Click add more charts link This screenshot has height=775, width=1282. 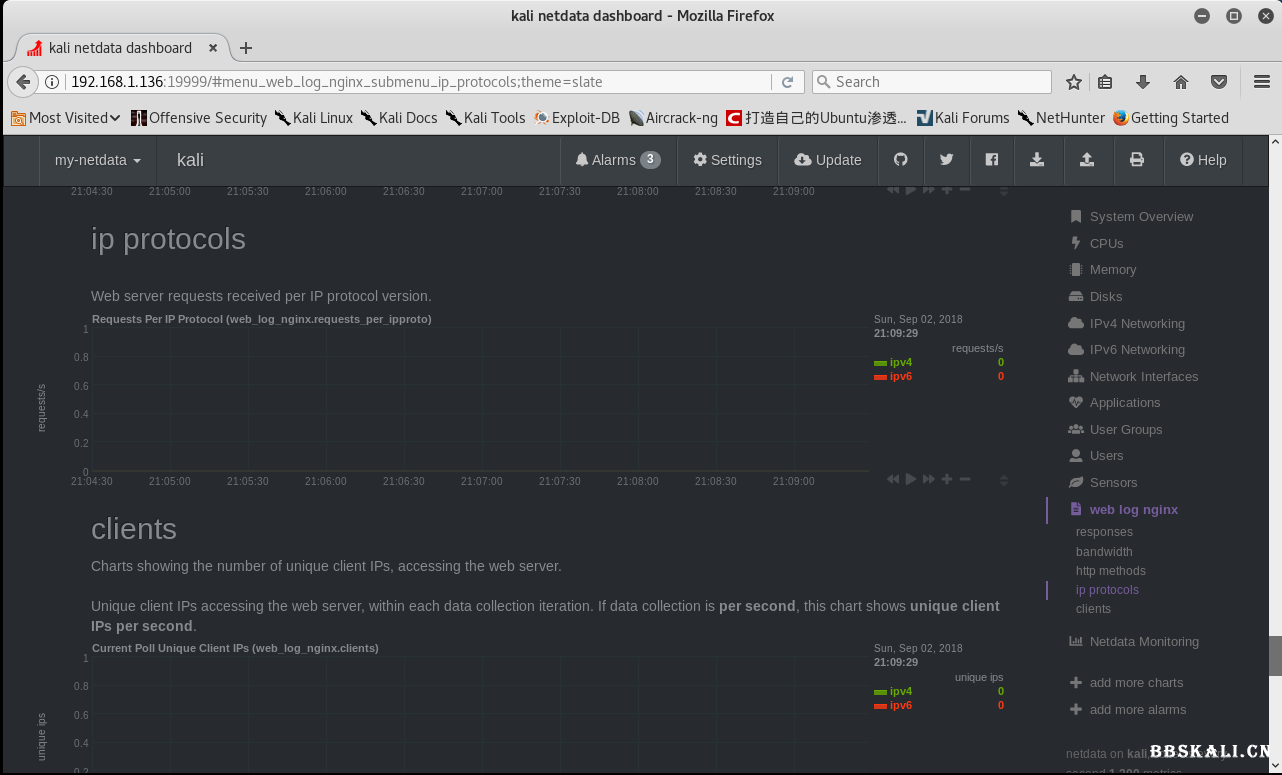point(1136,683)
